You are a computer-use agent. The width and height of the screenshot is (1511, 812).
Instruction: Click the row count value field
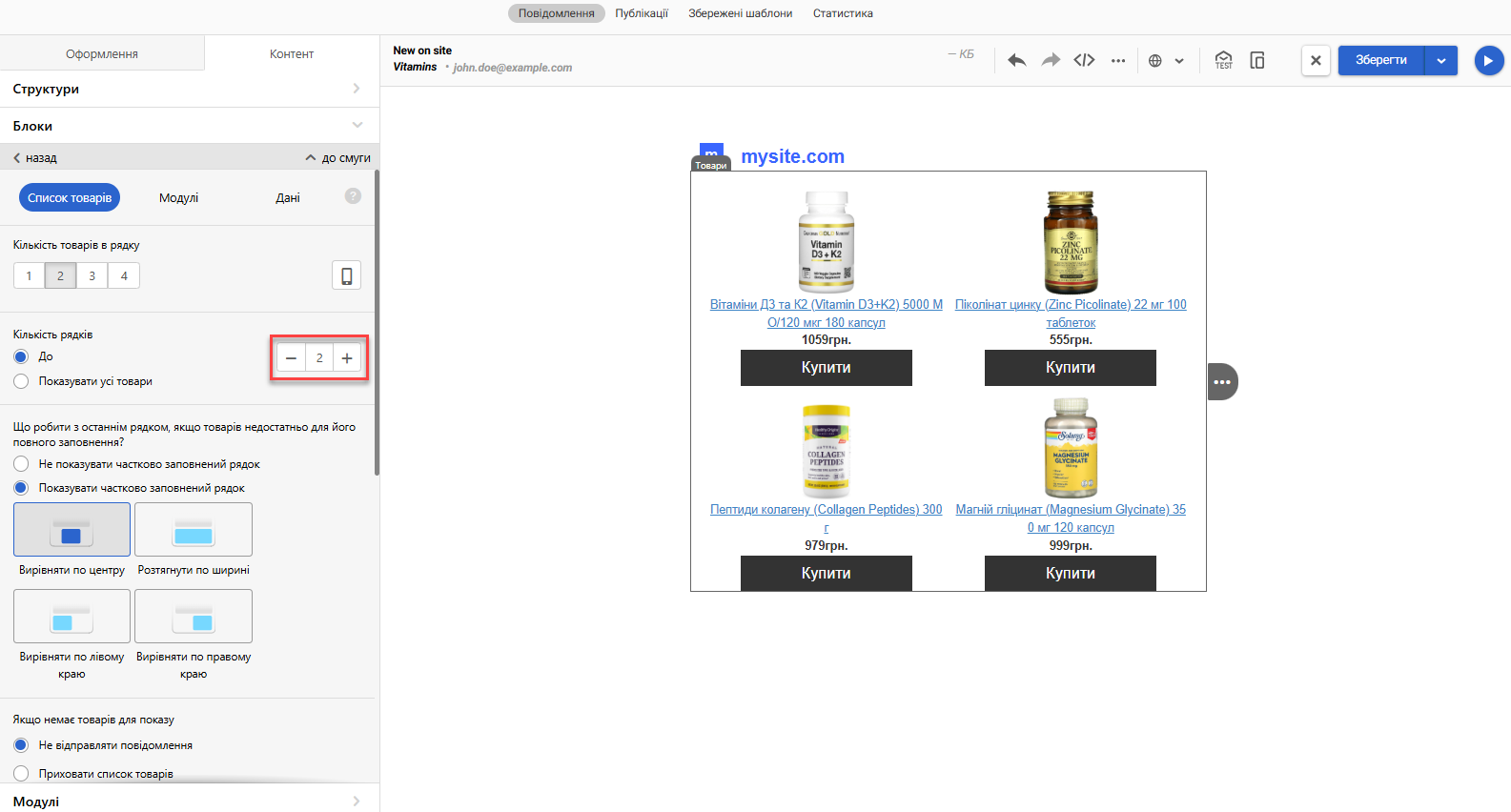click(319, 358)
